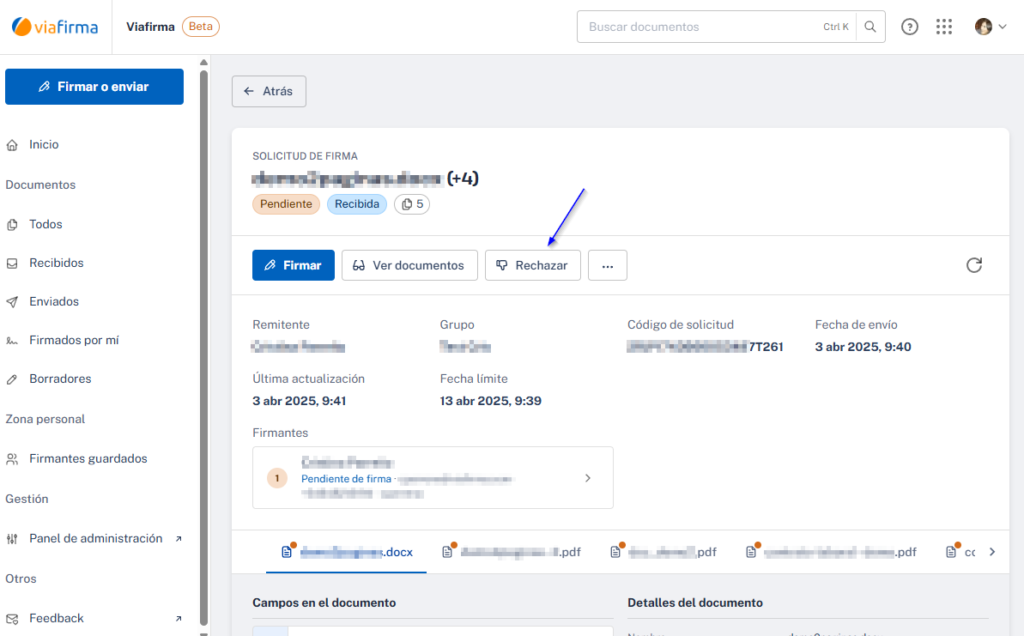Open Todos documents list
The width and height of the screenshot is (1024, 636).
tap(46, 225)
